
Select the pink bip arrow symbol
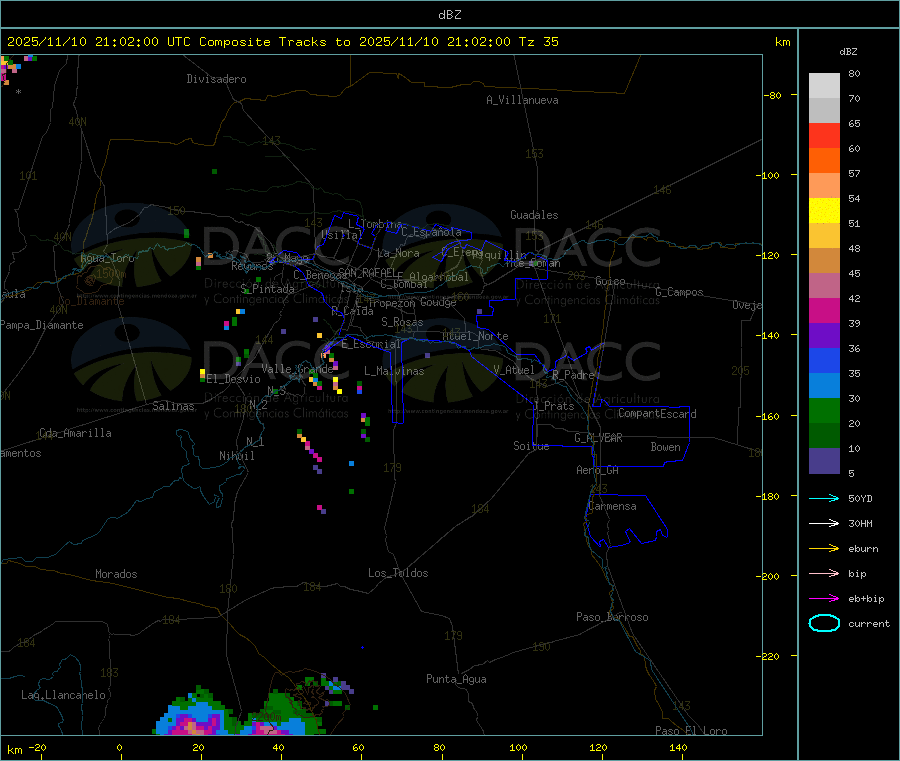click(824, 573)
